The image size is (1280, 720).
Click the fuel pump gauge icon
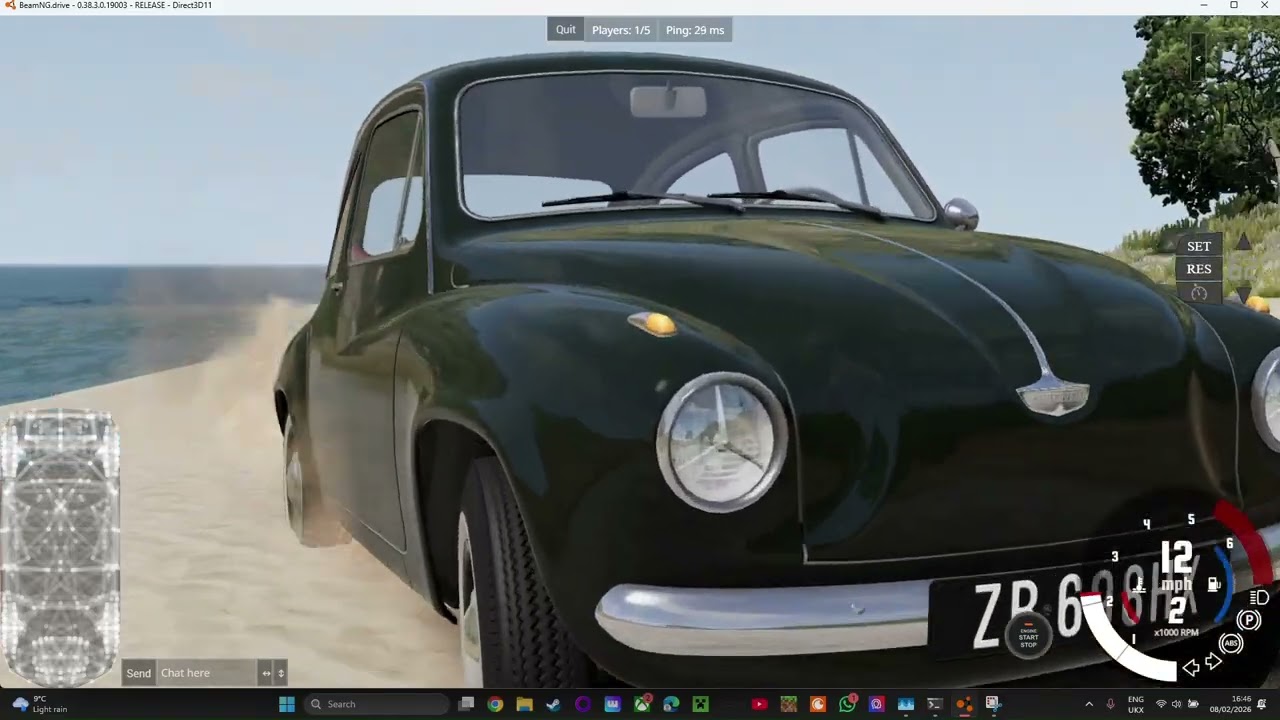pos(1214,584)
